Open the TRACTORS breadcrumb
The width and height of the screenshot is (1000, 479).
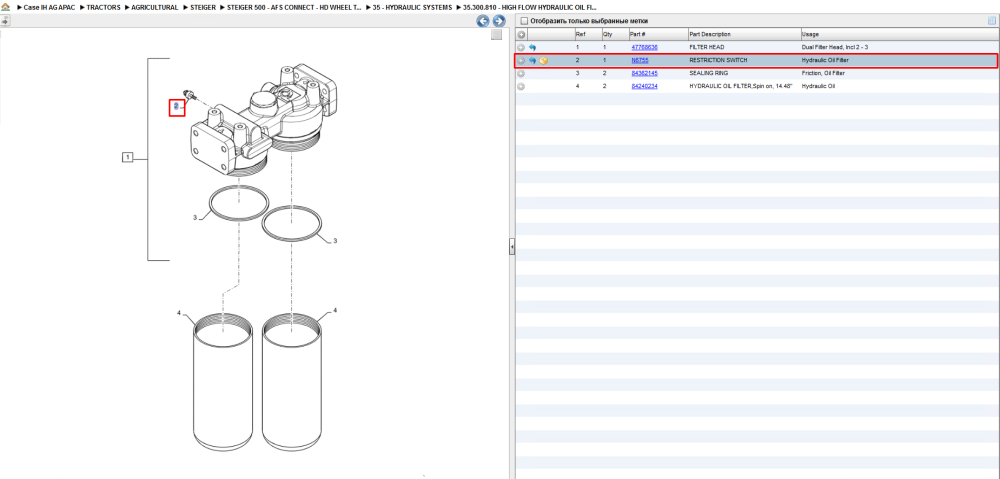pyautogui.click(x=103, y=8)
